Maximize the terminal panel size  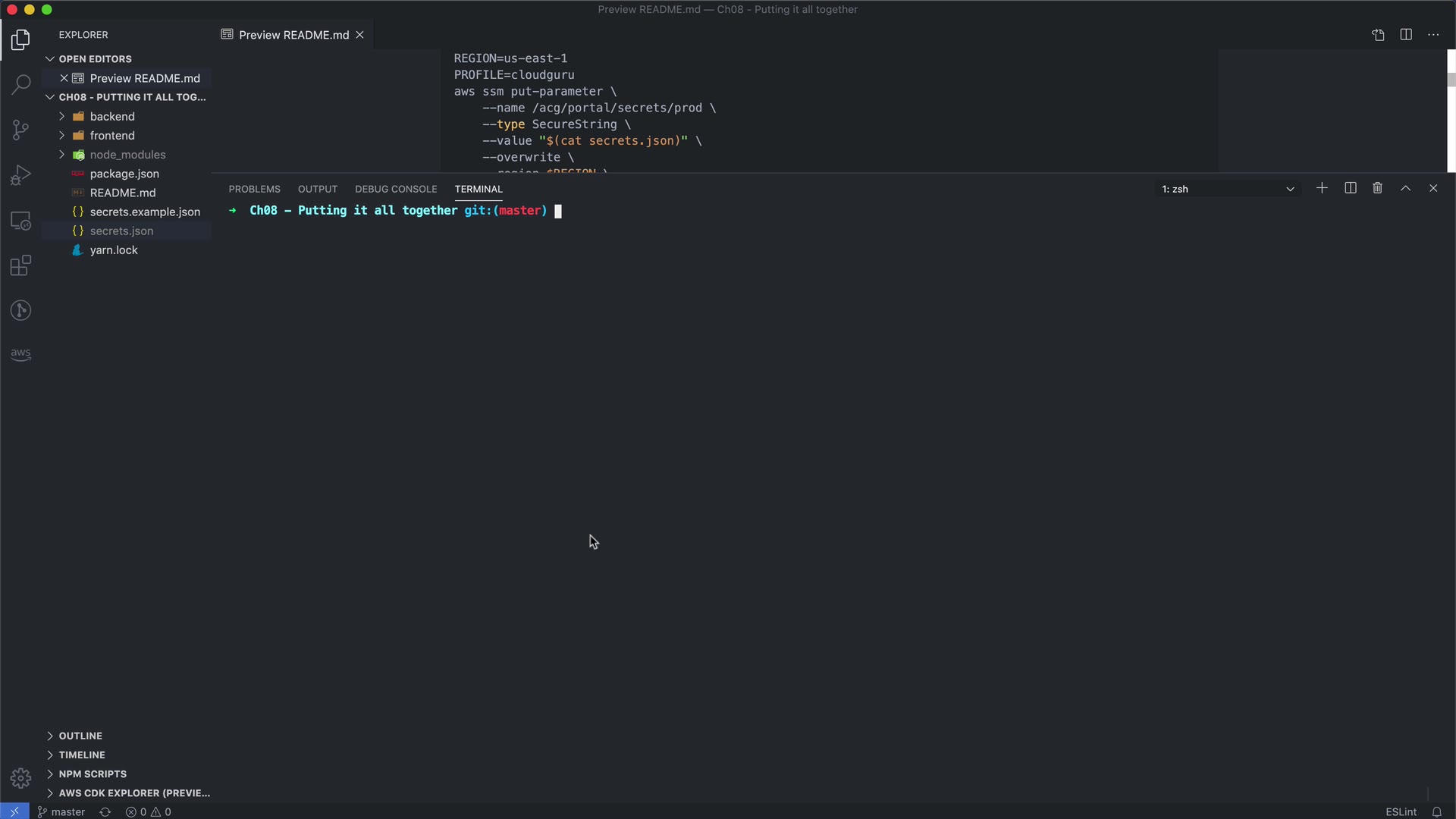click(x=1405, y=188)
